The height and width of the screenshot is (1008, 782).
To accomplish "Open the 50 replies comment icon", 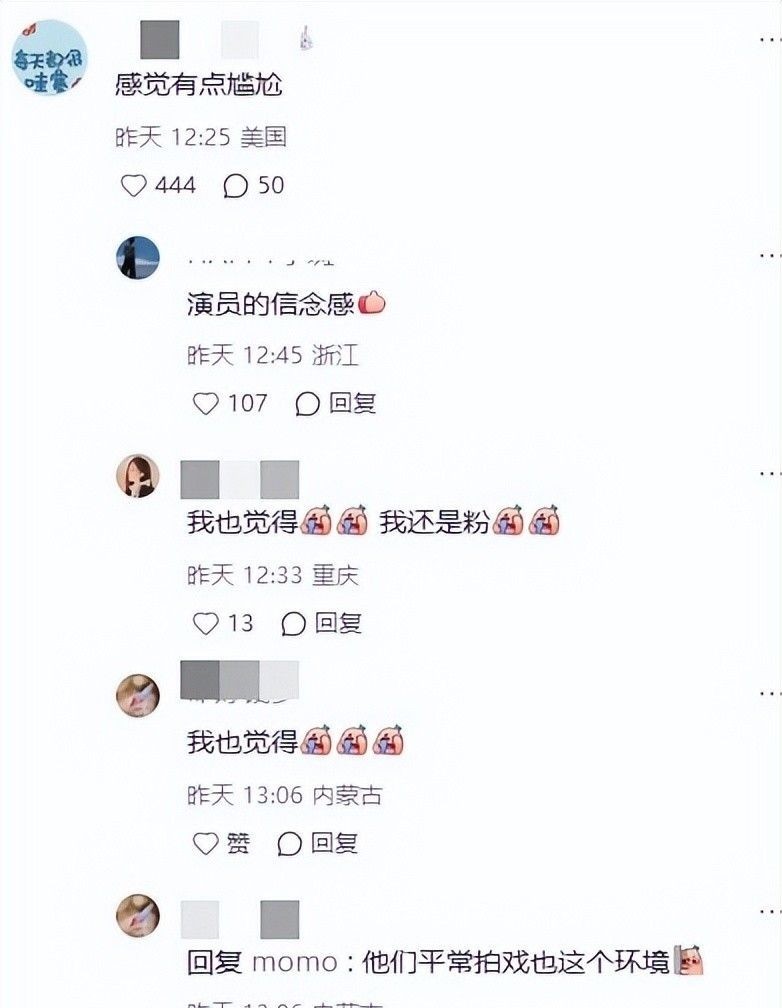I will pos(235,186).
